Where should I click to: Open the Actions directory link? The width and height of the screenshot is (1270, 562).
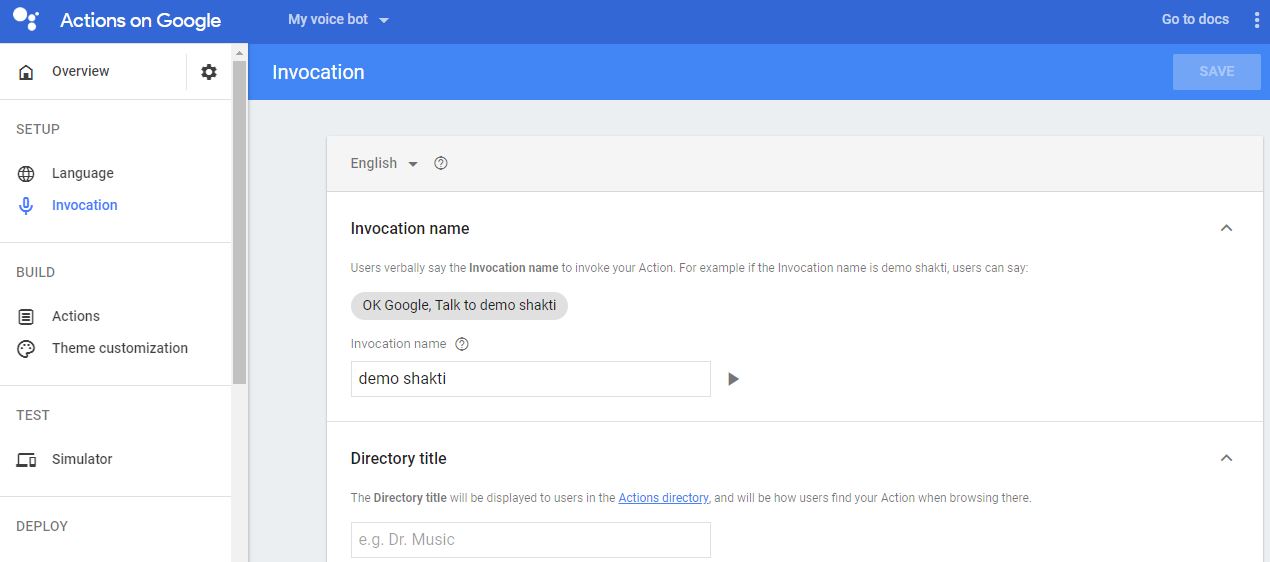pos(663,498)
